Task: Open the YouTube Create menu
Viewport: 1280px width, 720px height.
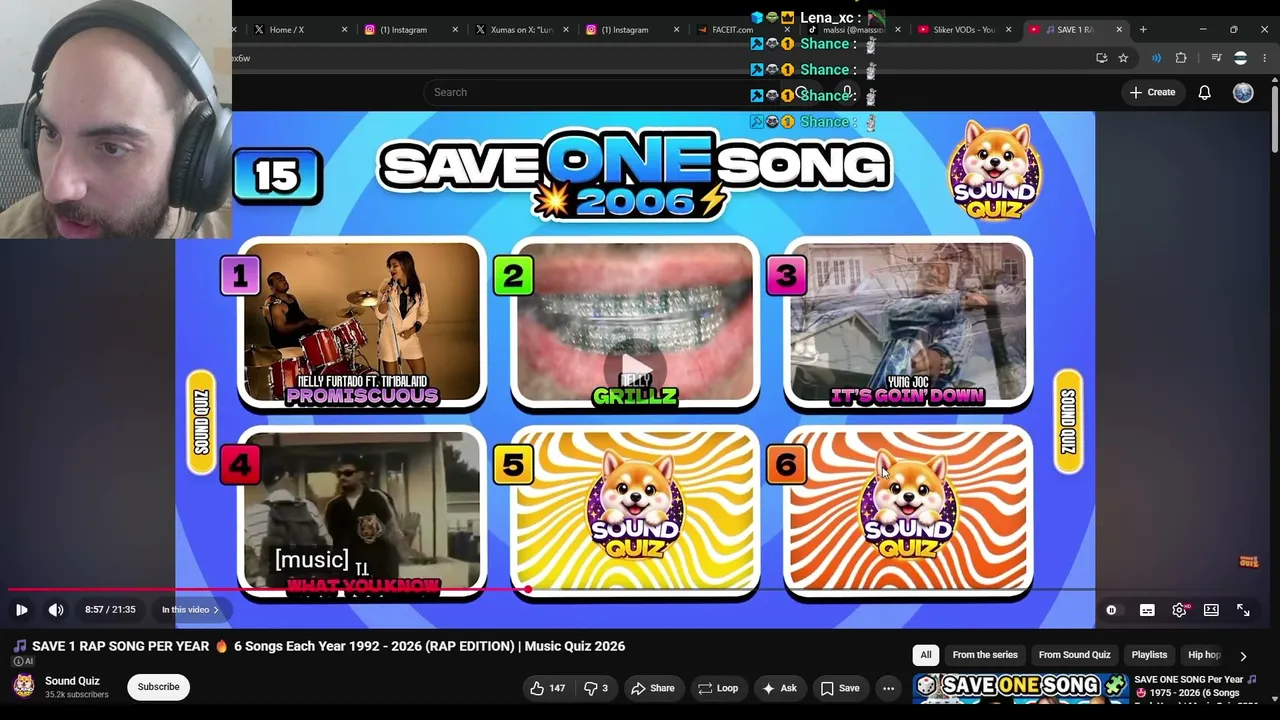Action: point(1152,92)
